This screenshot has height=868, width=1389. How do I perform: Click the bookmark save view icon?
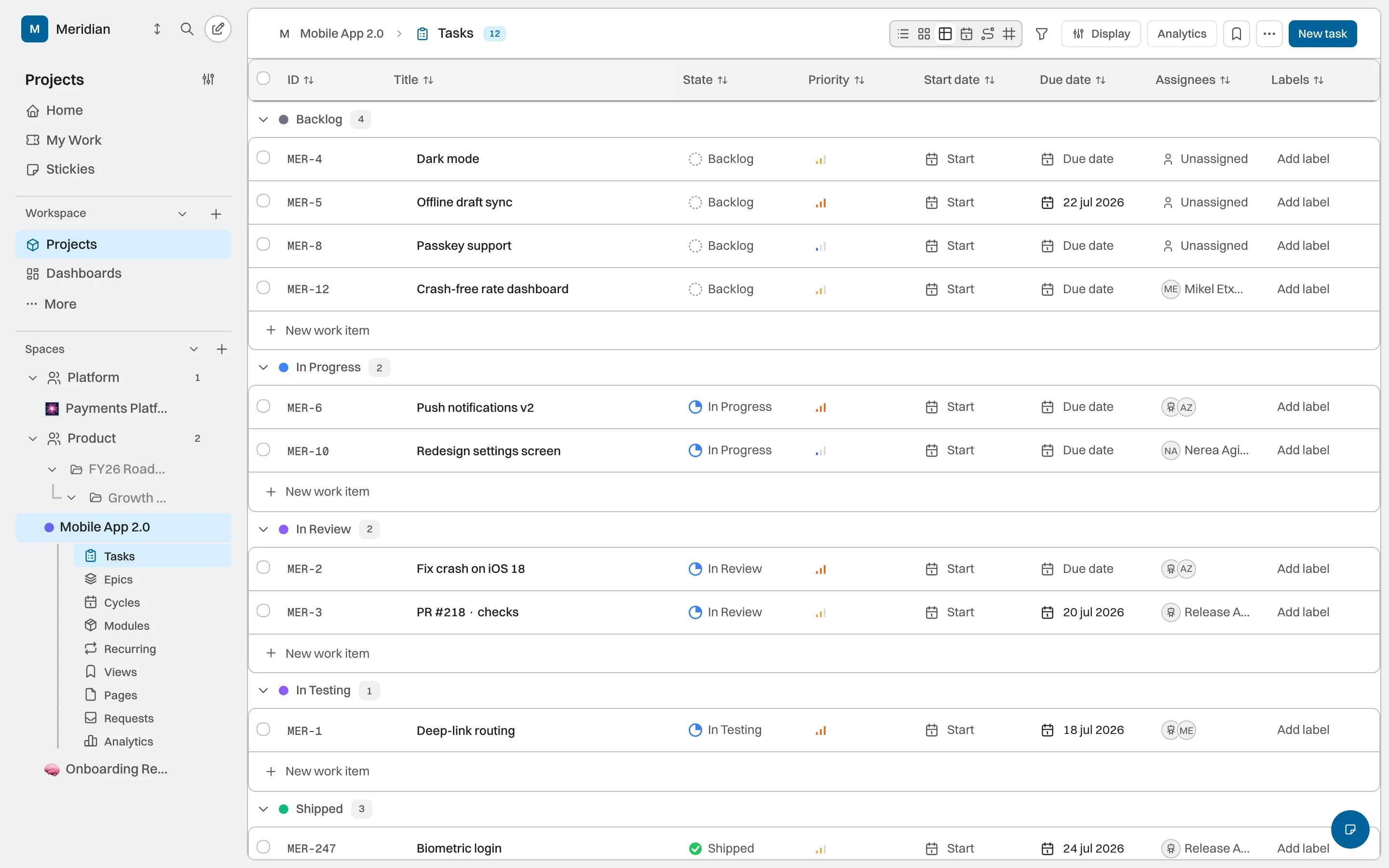click(x=1236, y=34)
